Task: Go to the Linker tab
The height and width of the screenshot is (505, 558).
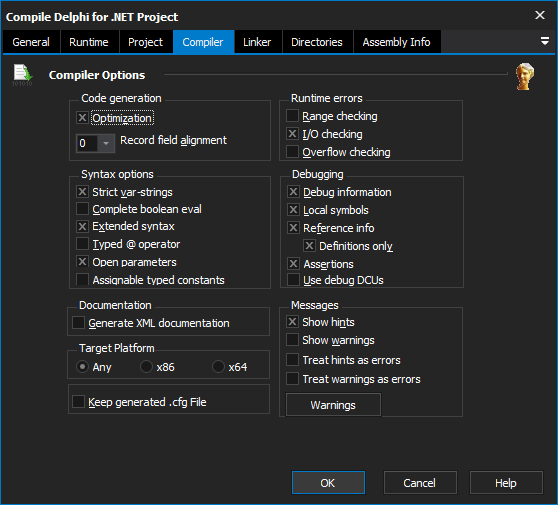Action: point(257,42)
